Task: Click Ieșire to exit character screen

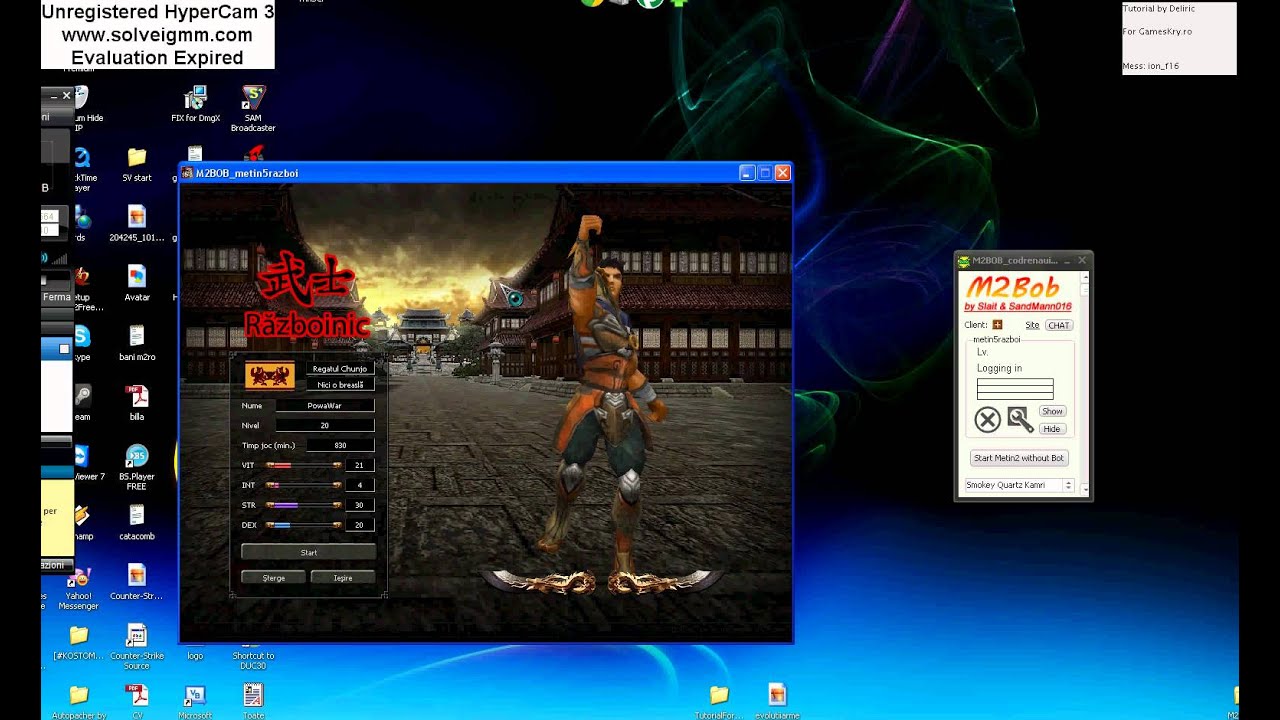Action: (343, 578)
